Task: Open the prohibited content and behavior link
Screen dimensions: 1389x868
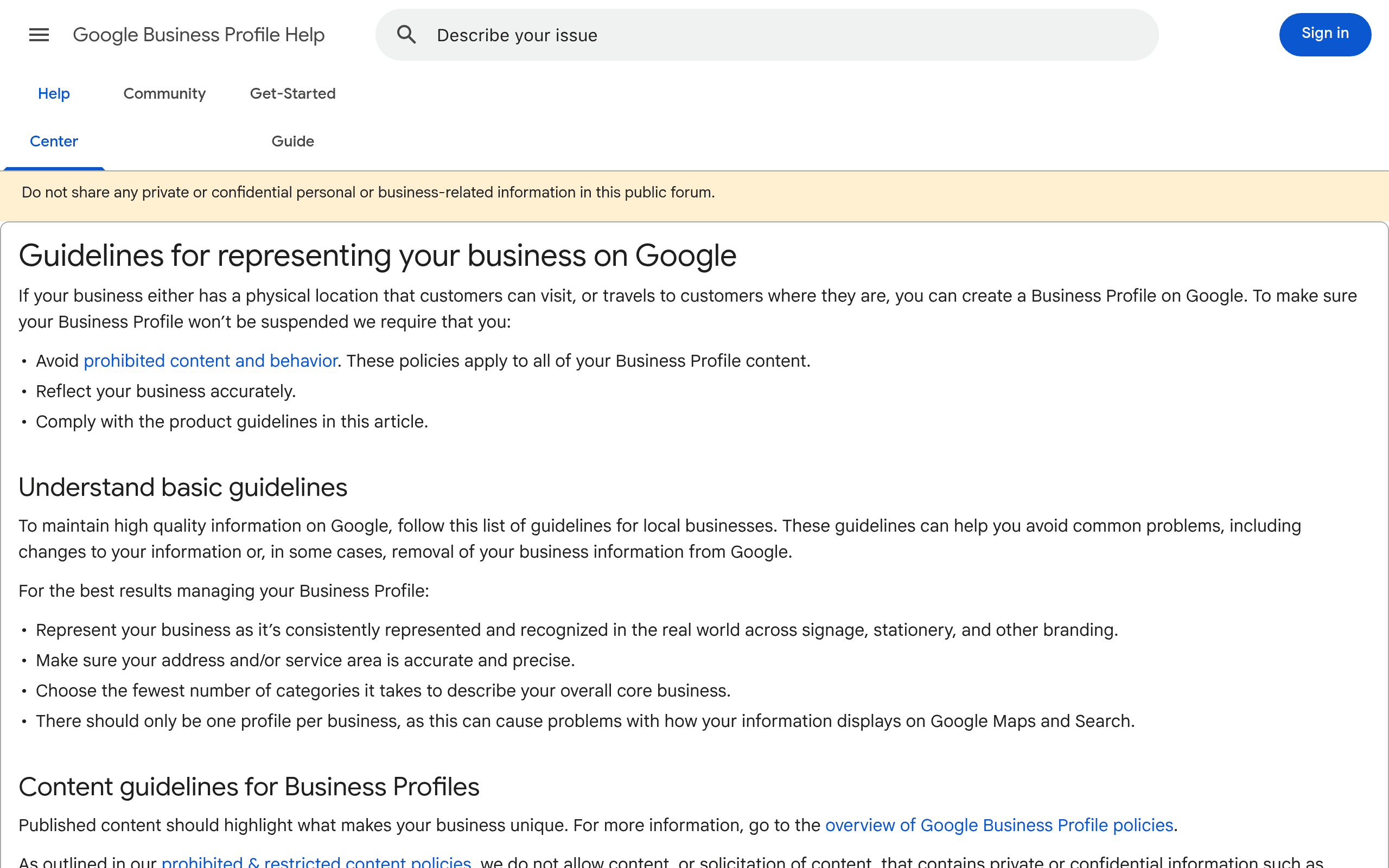Action: [x=211, y=361]
